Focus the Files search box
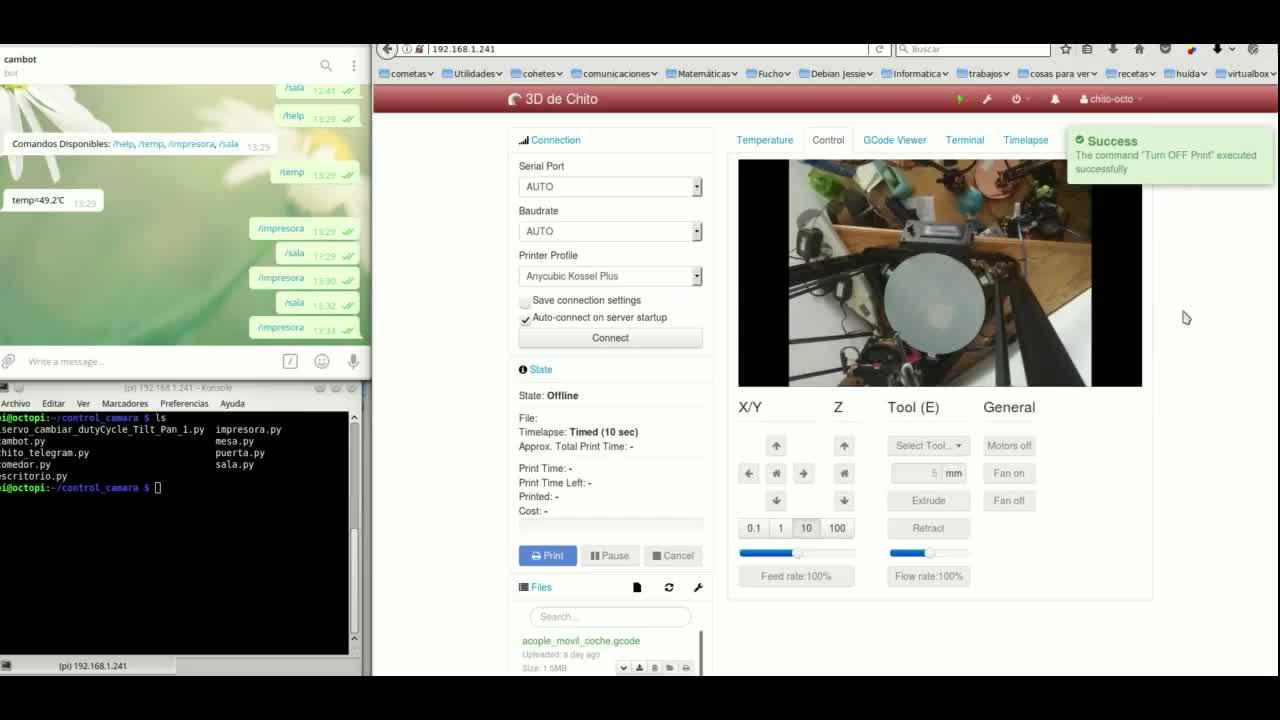 coord(610,617)
